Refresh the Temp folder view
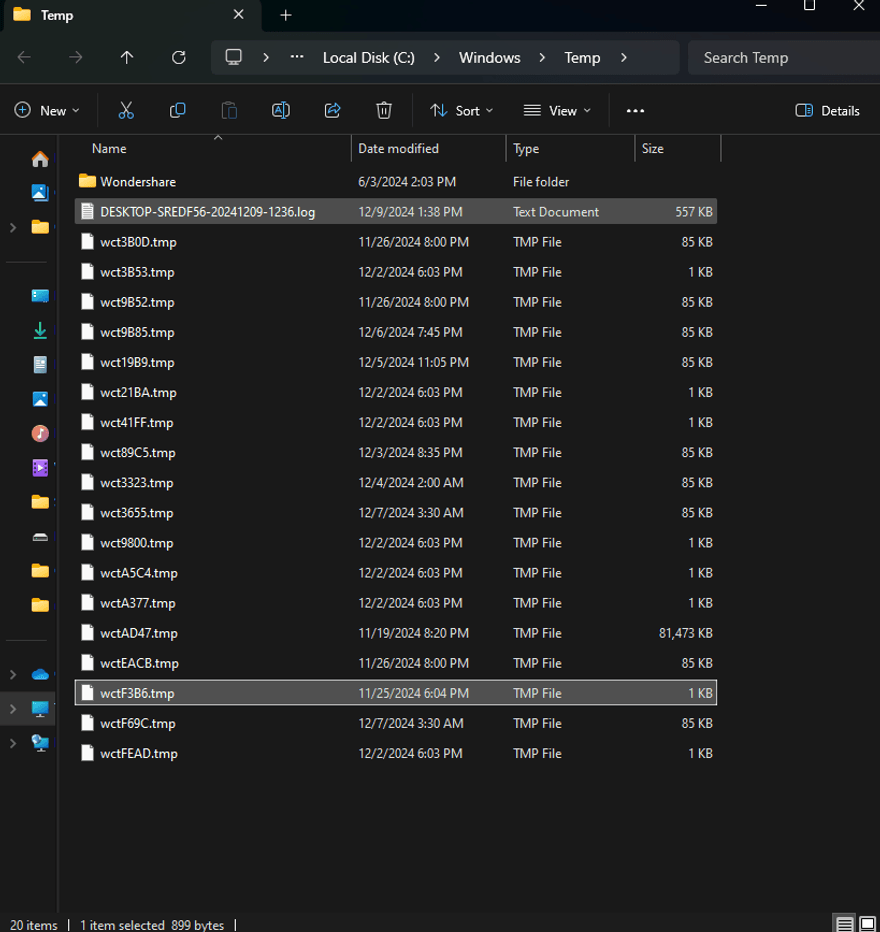Viewport: 880px width, 932px height. point(178,58)
